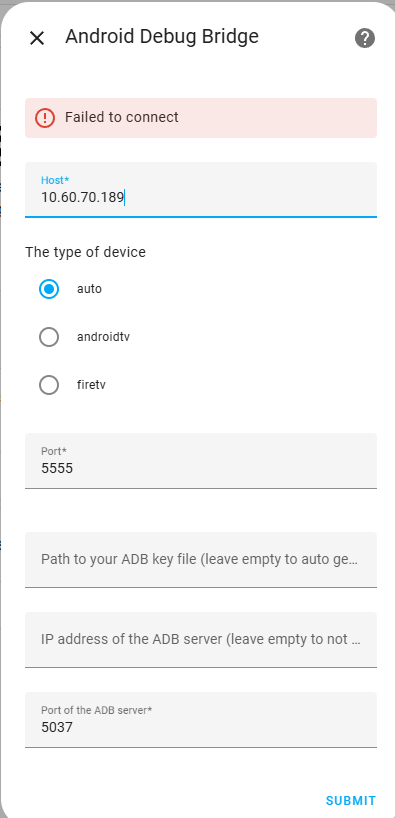Choose the androidtv radio button circle

(x=49, y=337)
